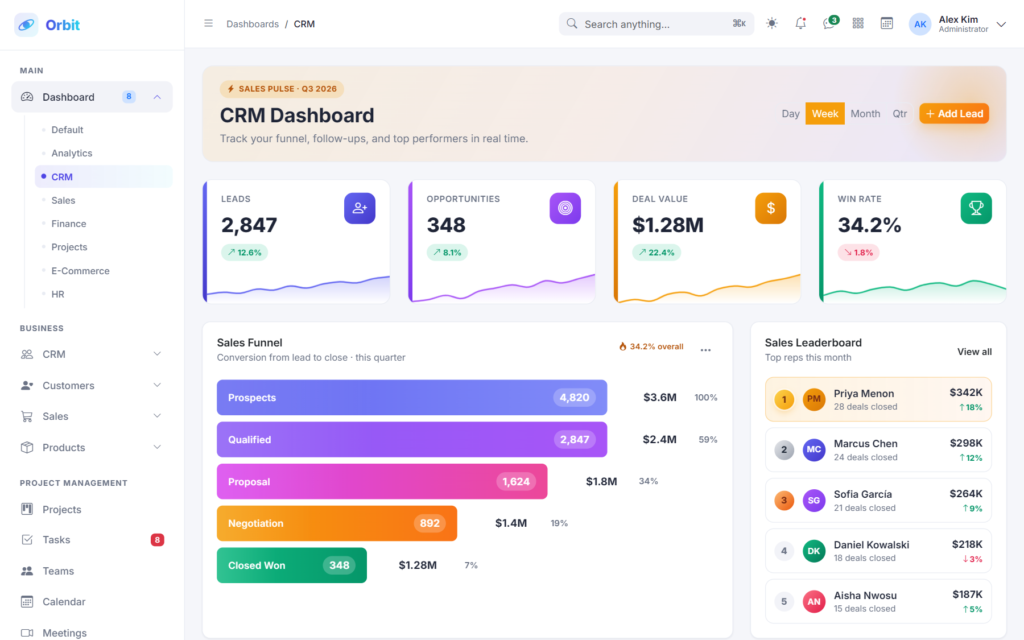
Task: Open Aisha Nwosu leaderboard row
Action: (878, 601)
